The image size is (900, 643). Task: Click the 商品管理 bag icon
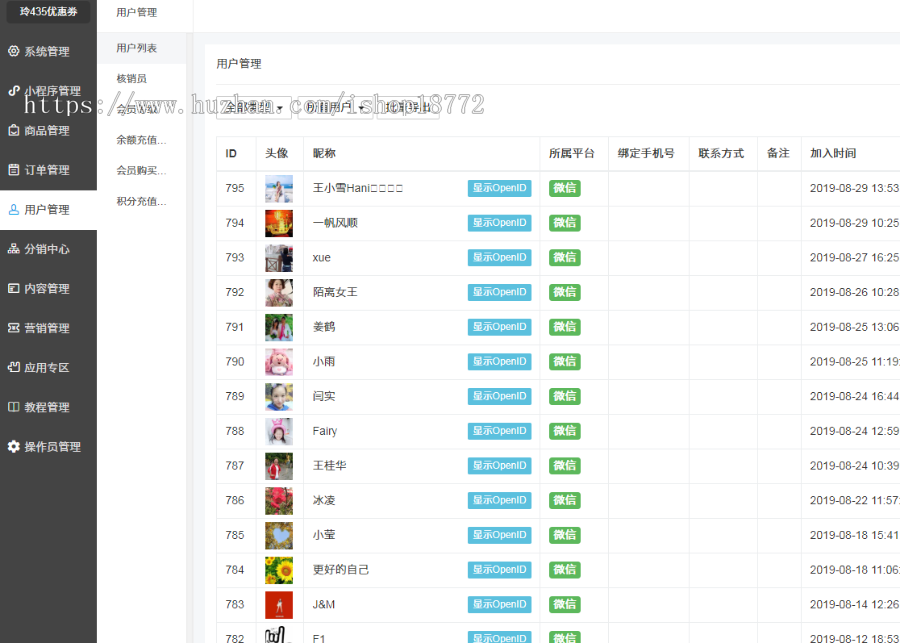pos(13,130)
